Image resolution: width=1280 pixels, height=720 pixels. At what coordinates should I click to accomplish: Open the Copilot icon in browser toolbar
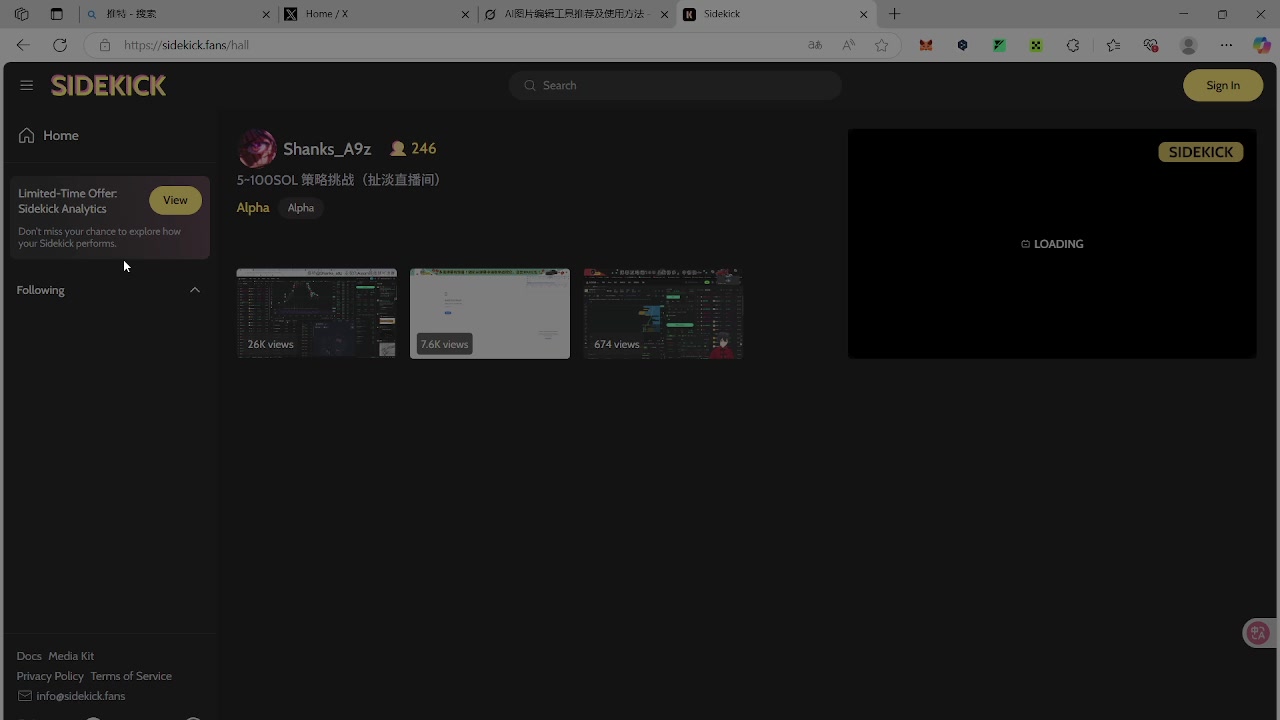pyautogui.click(x=1261, y=45)
